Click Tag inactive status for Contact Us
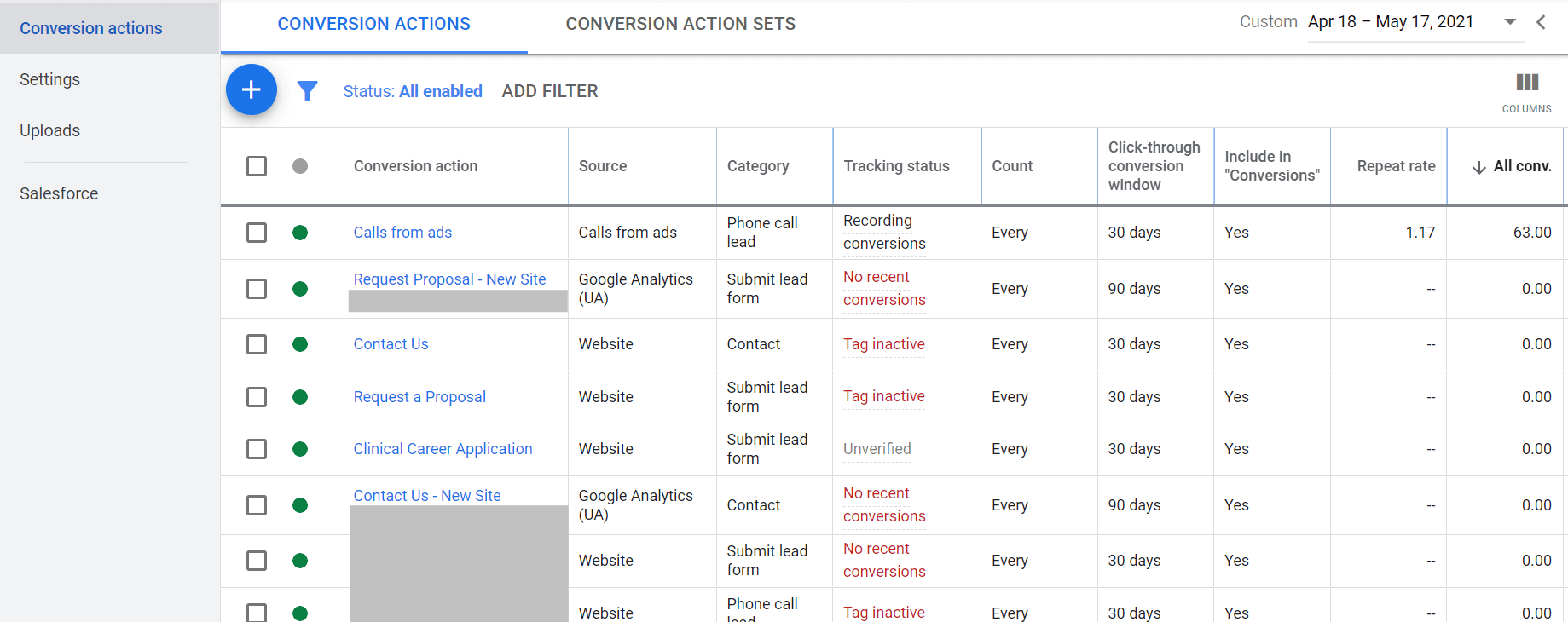1568x622 pixels. pyautogui.click(x=884, y=344)
